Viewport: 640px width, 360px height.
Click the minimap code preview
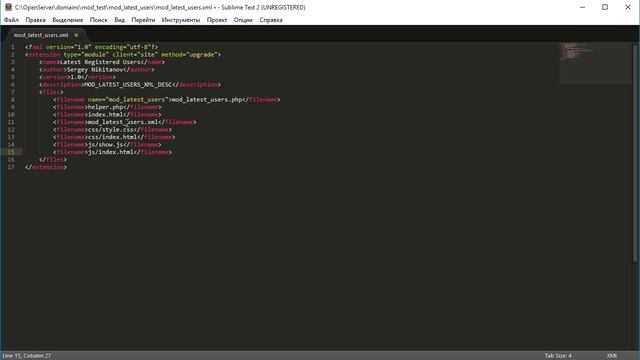click(x=595, y=63)
